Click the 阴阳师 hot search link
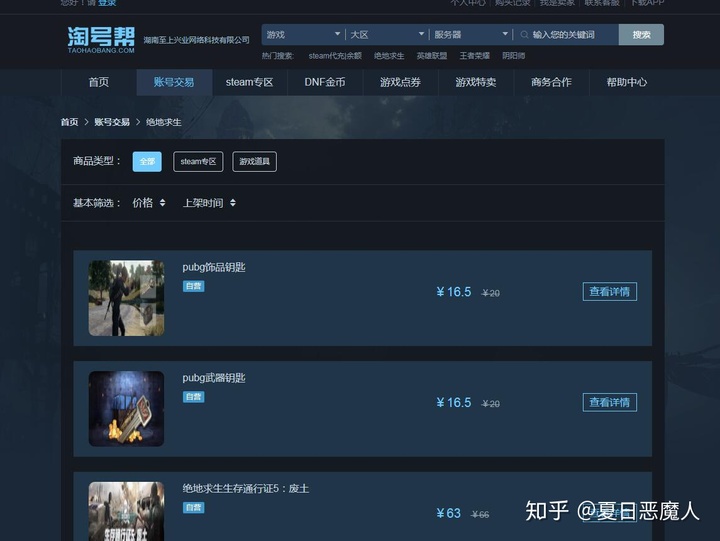Viewport: 720px width, 541px height. click(x=513, y=56)
